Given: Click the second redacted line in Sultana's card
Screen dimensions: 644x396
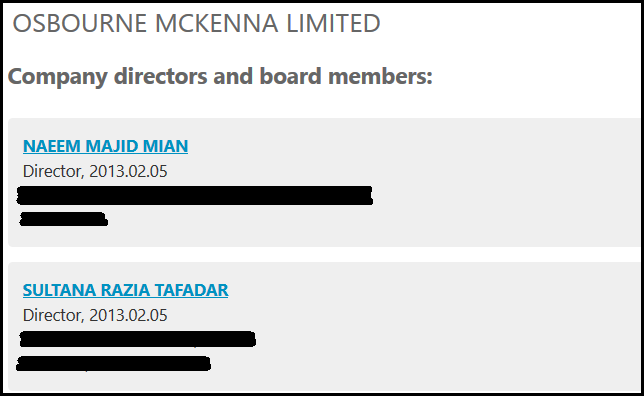Looking at the screenshot, I should (x=113, y=364).
